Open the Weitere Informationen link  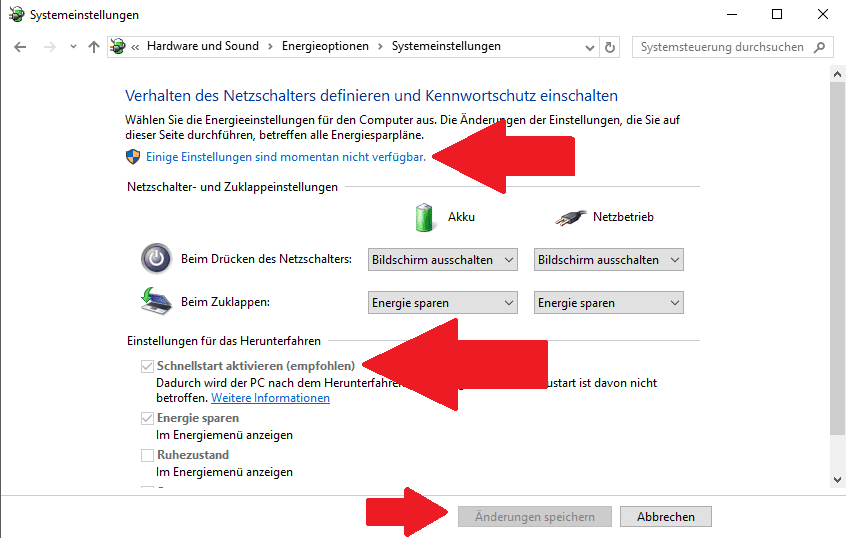point(270,398)
